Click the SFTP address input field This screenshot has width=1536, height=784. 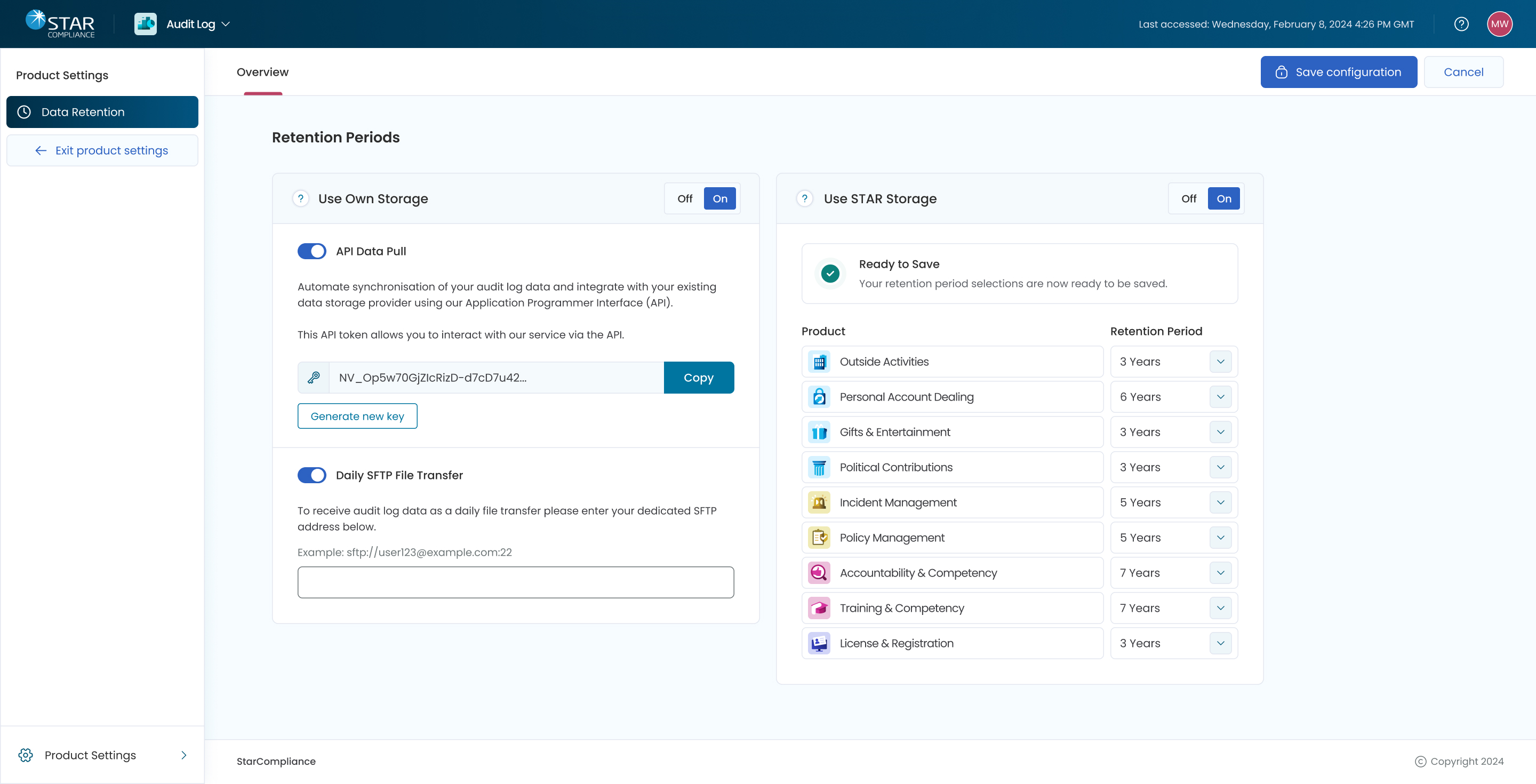coord(515,582)
